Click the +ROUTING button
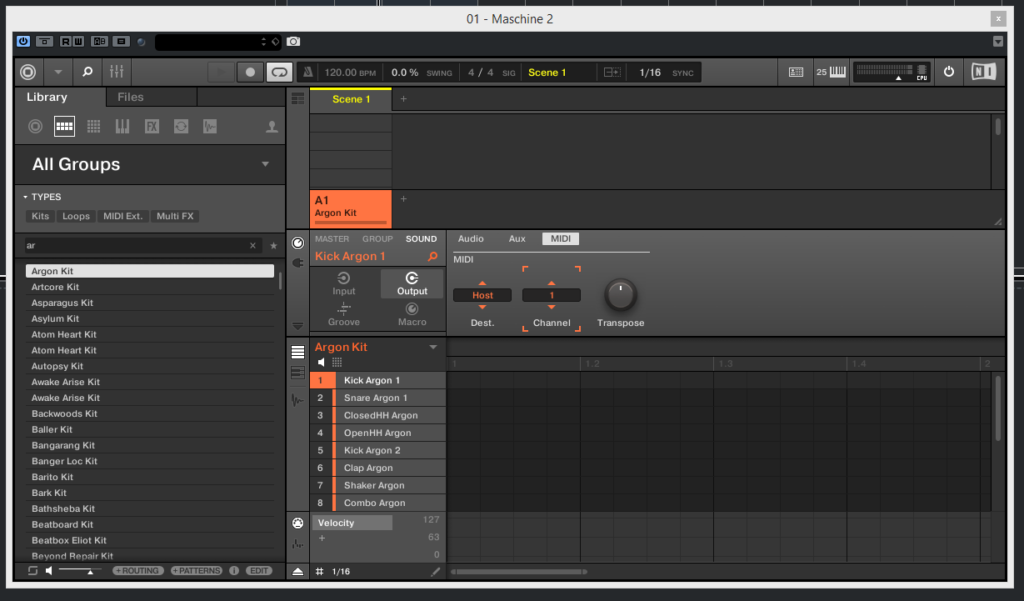Screen dimensions: 1024x601 click(x=137, y=571)
